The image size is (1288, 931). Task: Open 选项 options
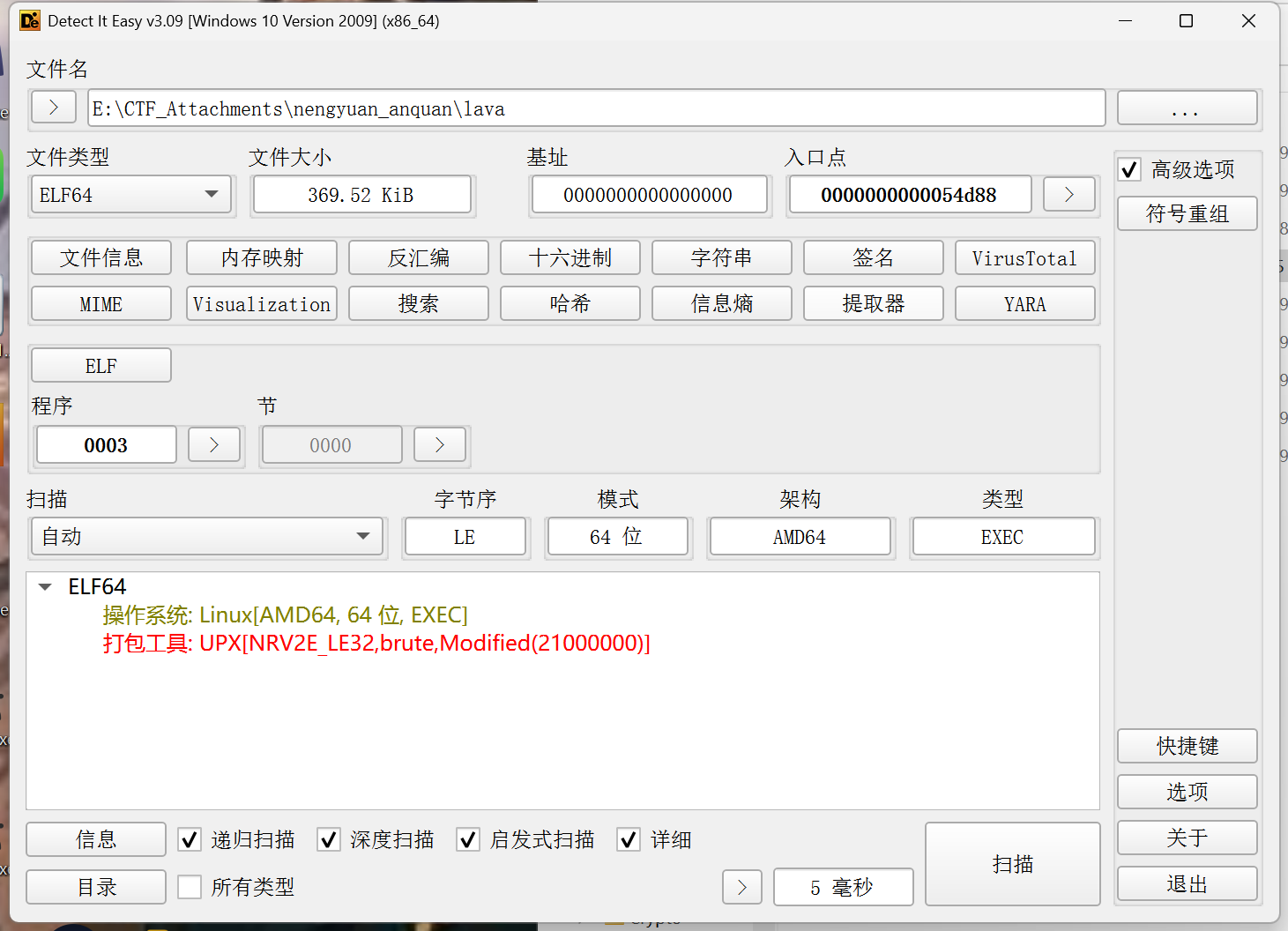pos(1187,792)
